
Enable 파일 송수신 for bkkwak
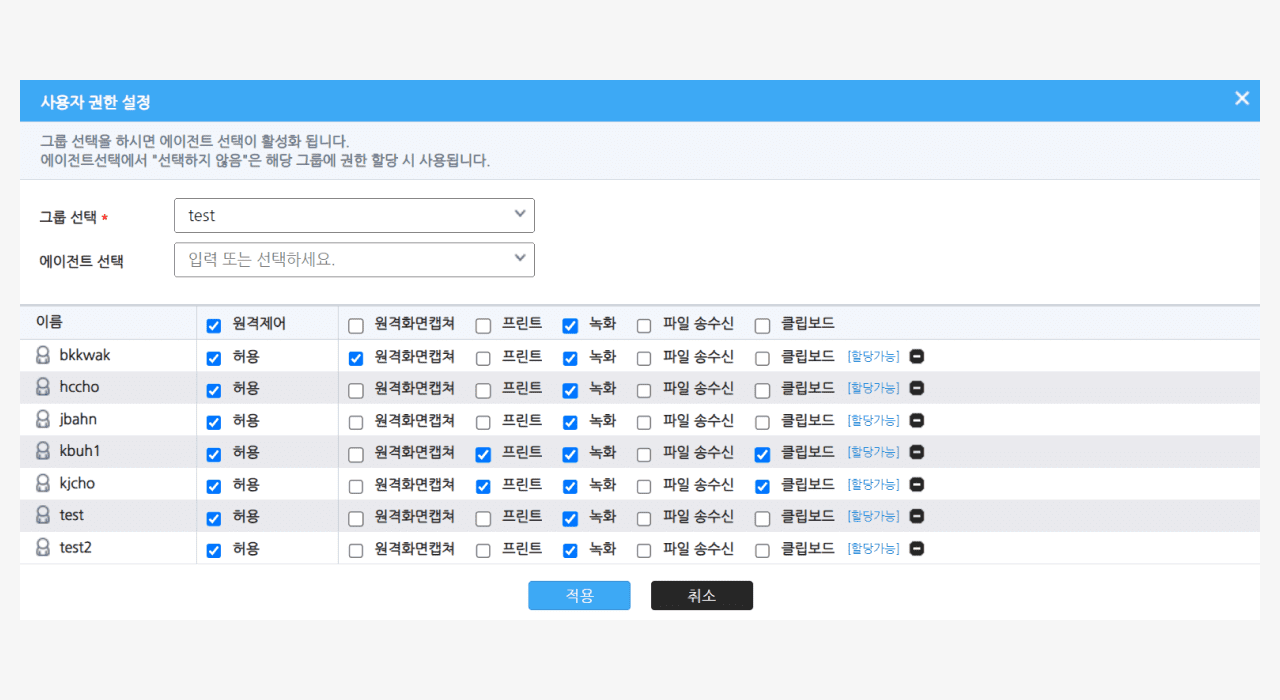click(643, 357)
